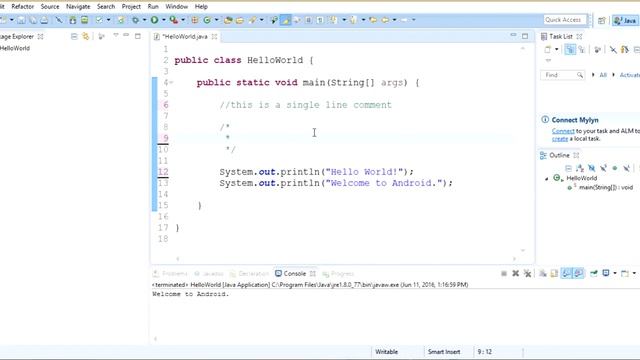Click the Quick Access search field
The image size is (640, 360).
pos(565,20)
